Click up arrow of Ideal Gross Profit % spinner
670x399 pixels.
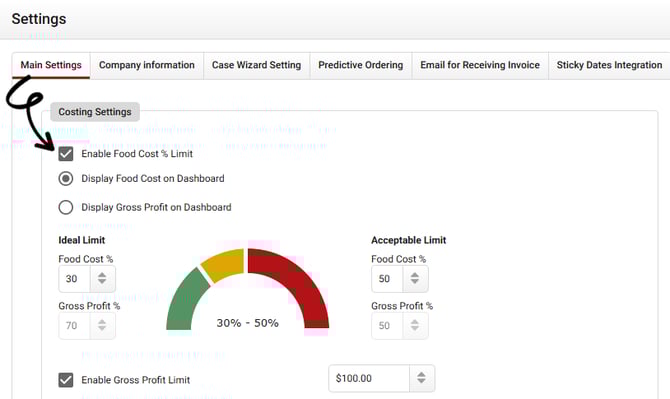102,321
